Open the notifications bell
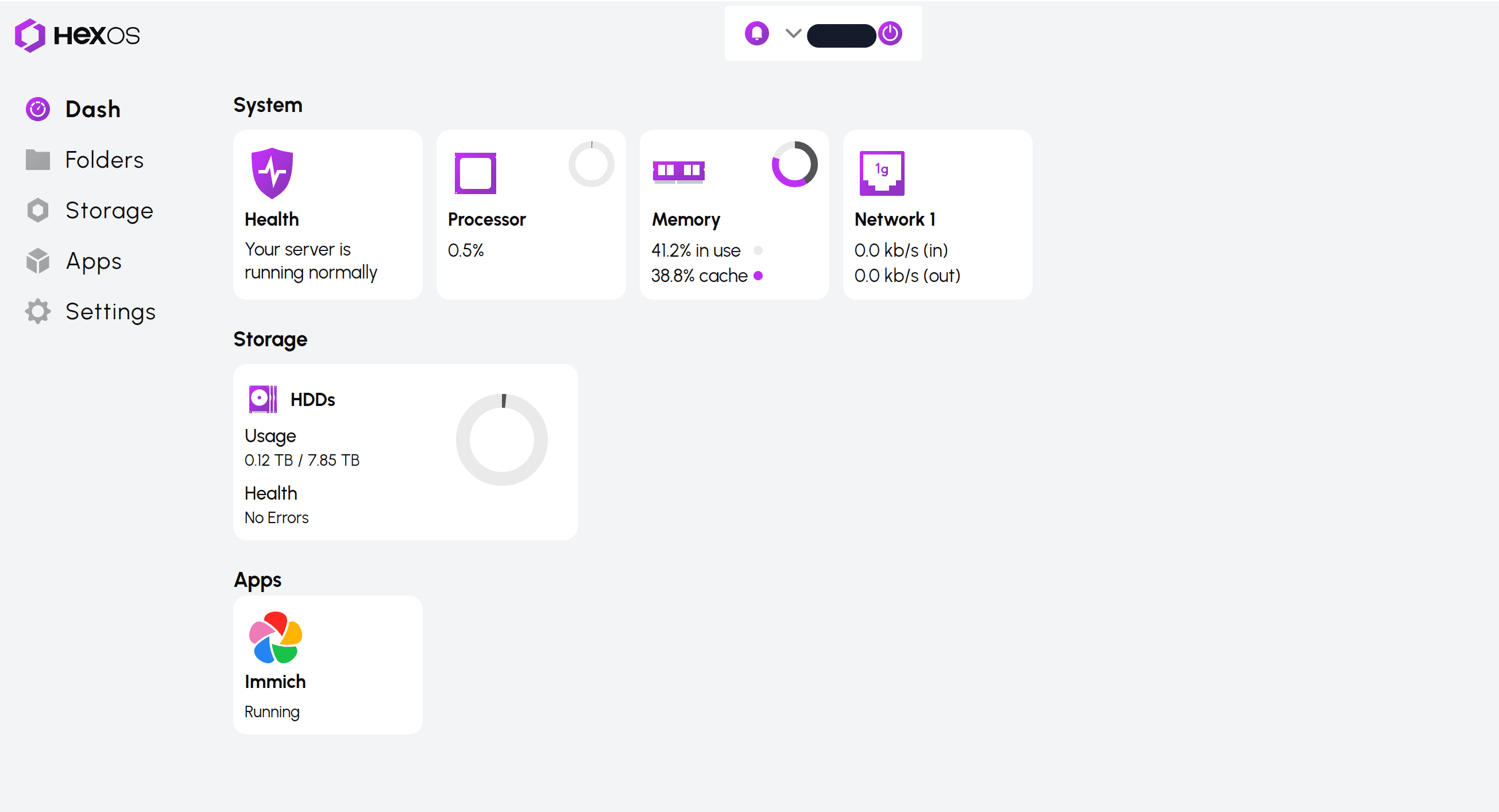The height and width of the screenshot is (812, 1499). (756, 33)
